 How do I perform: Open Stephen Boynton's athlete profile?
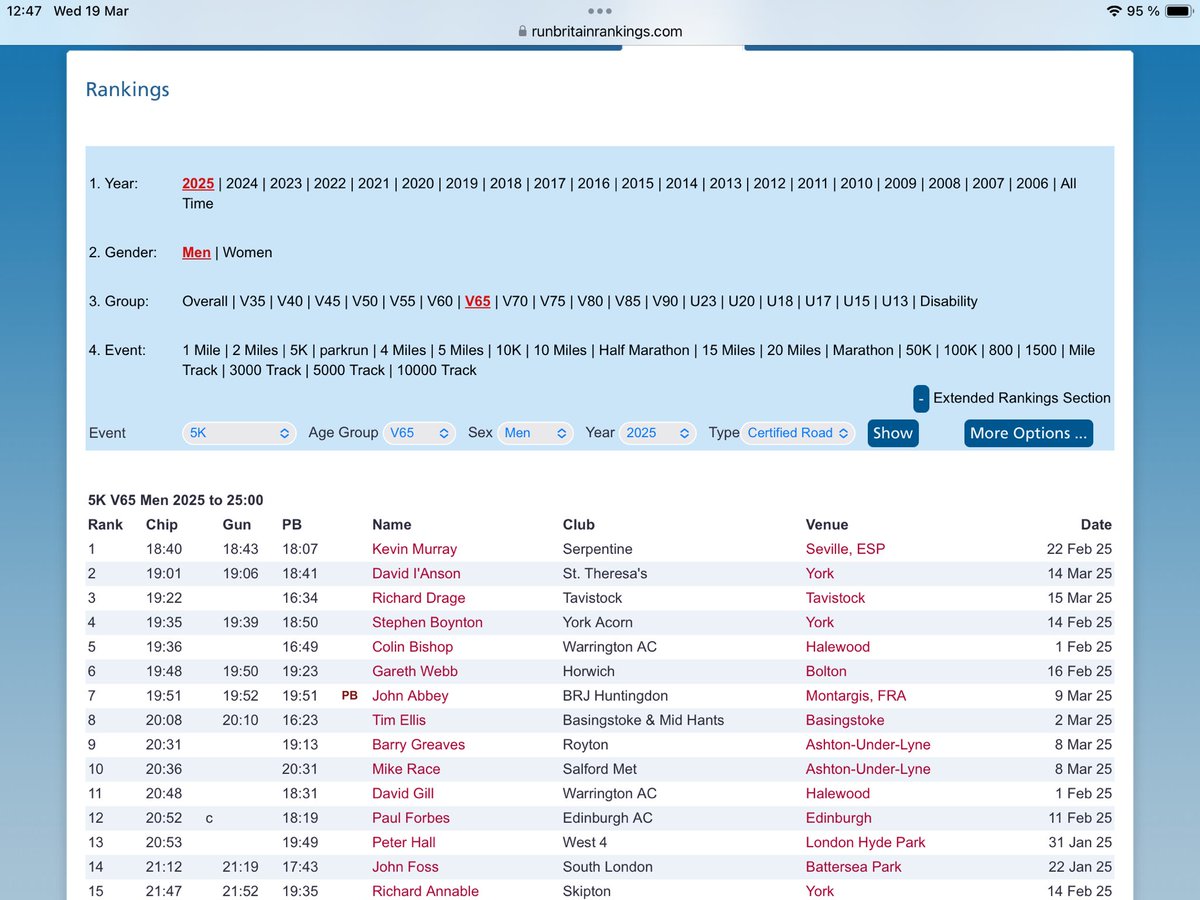coord(427,622)
